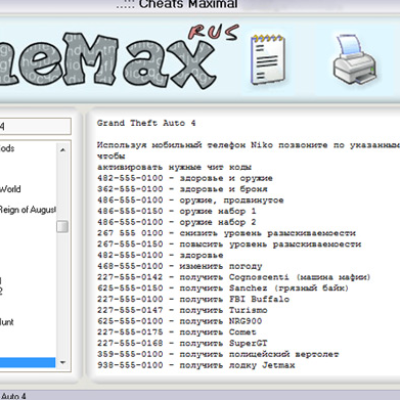Click the game list scrollbar thumb
Screen dimensions: 400x400
pyautogui.click(x=62, y=227)
